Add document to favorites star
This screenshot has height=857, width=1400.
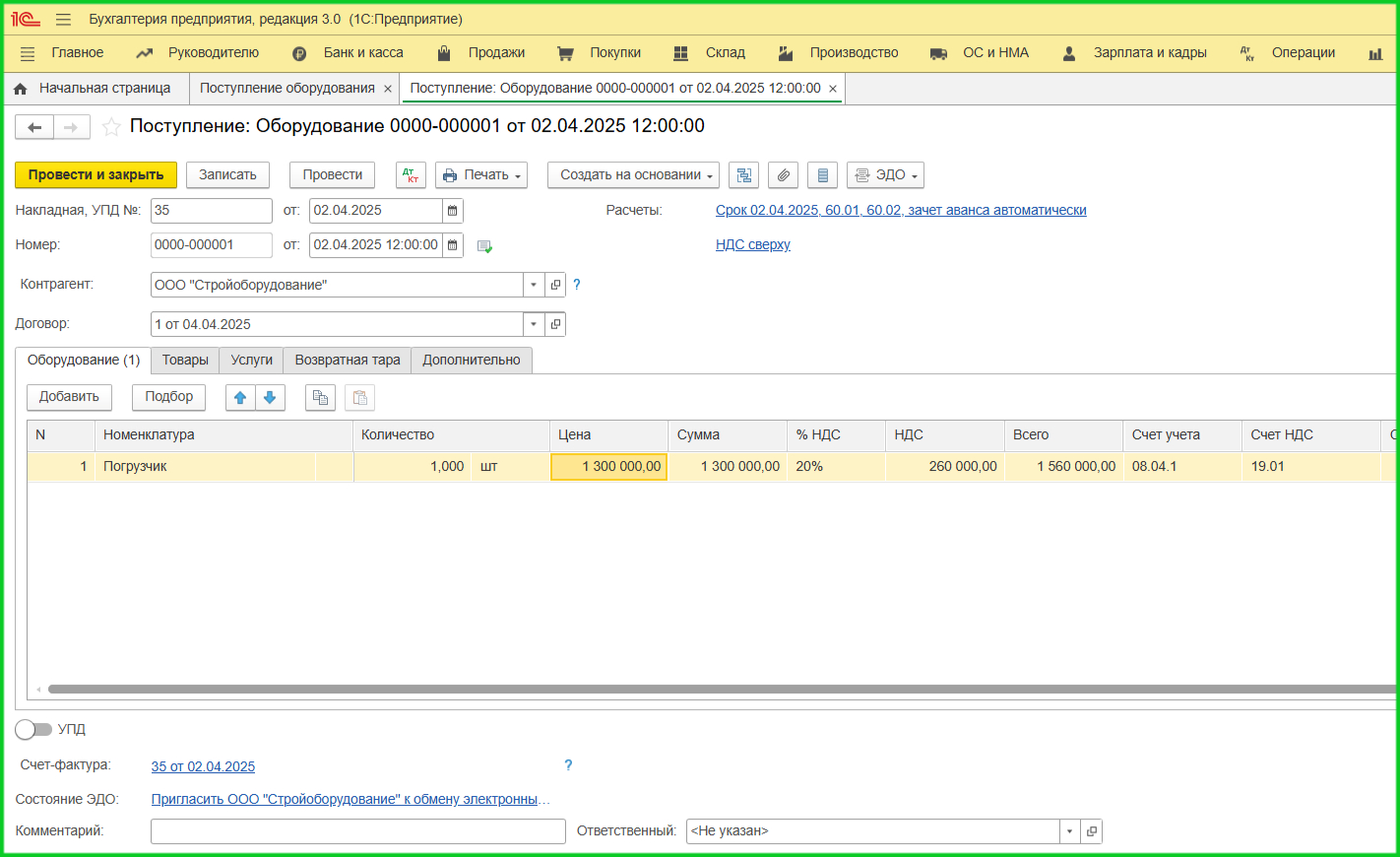point(111,127)
